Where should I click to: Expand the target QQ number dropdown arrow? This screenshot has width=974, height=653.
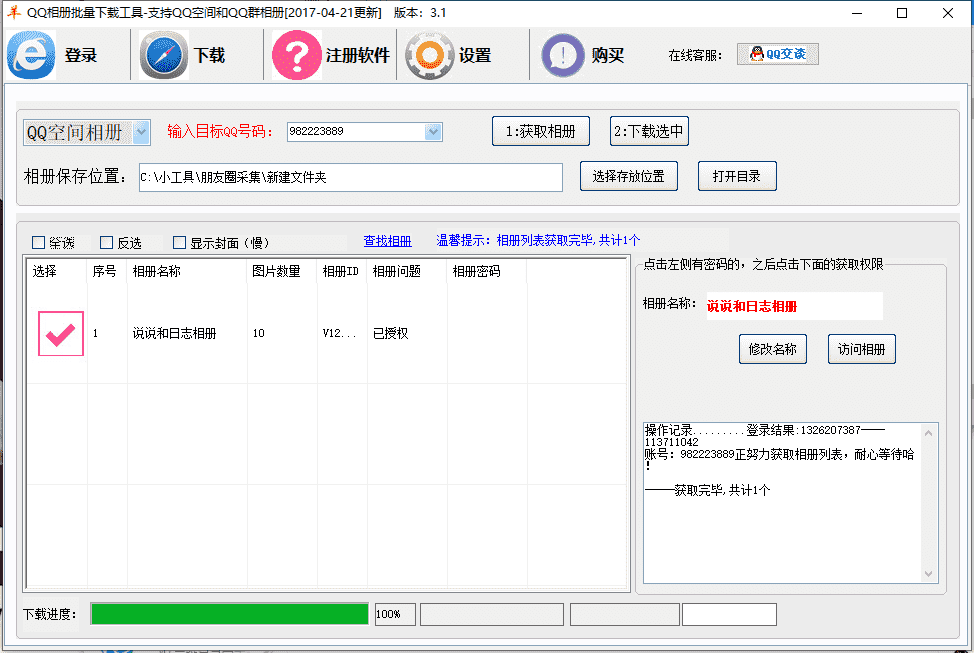[x=433, y=132]
